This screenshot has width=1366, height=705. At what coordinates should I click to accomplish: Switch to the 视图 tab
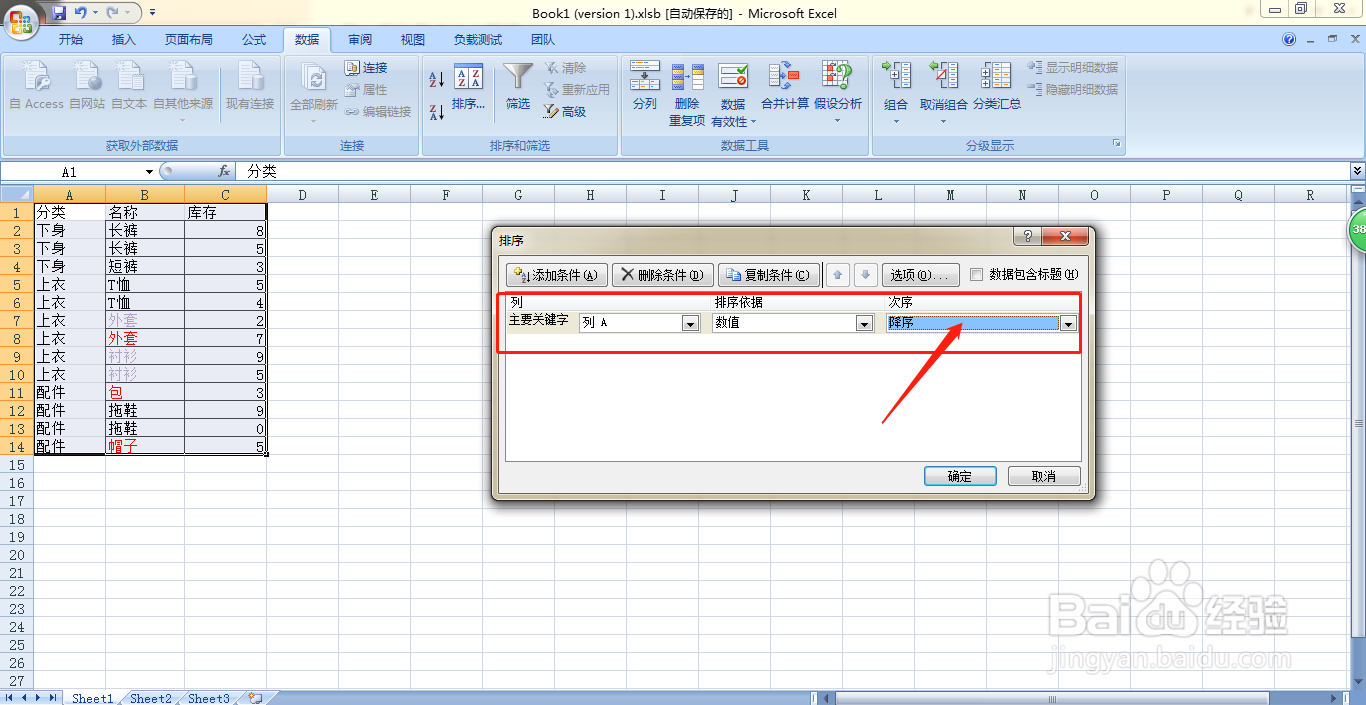click(413, 40)
